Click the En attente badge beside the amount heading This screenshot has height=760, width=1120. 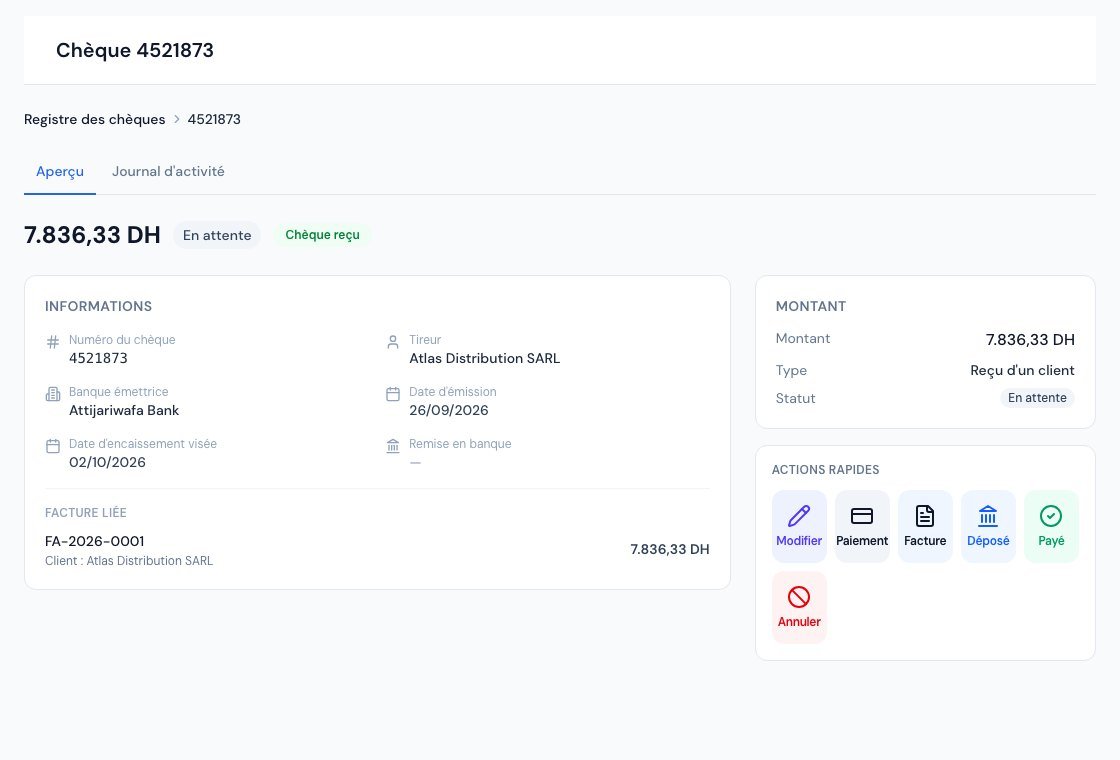(x=217, y=235)
